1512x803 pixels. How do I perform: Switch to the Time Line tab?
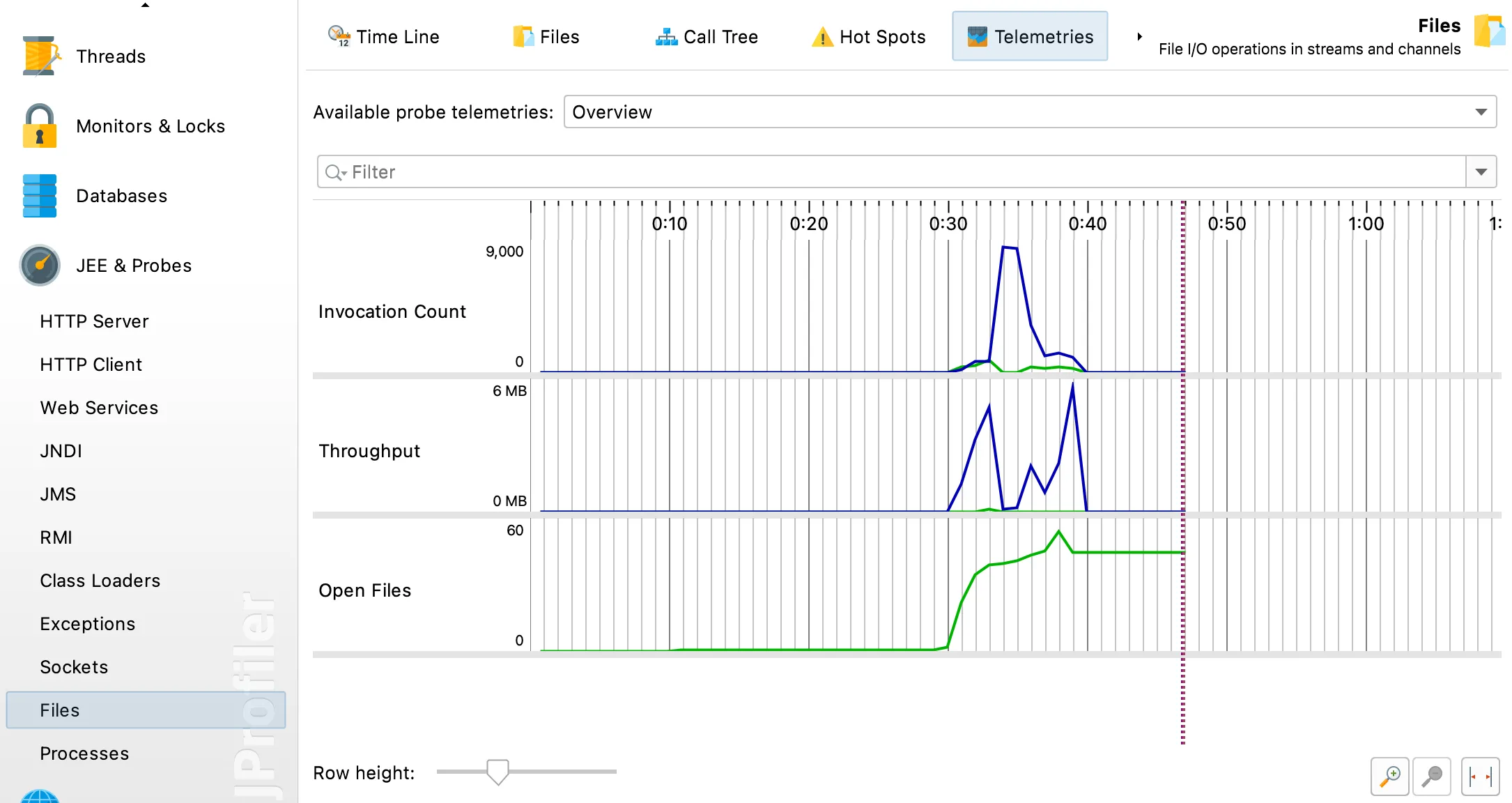(x=384, y=36)
